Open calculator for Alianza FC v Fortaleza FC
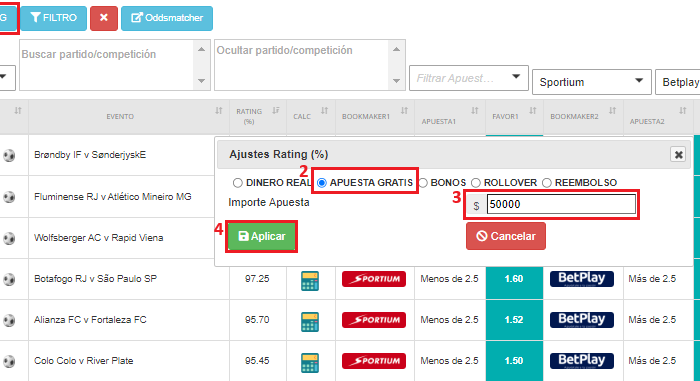Image resolution: width=700 pixels, height=381 pixels. (x=310, y=322)
